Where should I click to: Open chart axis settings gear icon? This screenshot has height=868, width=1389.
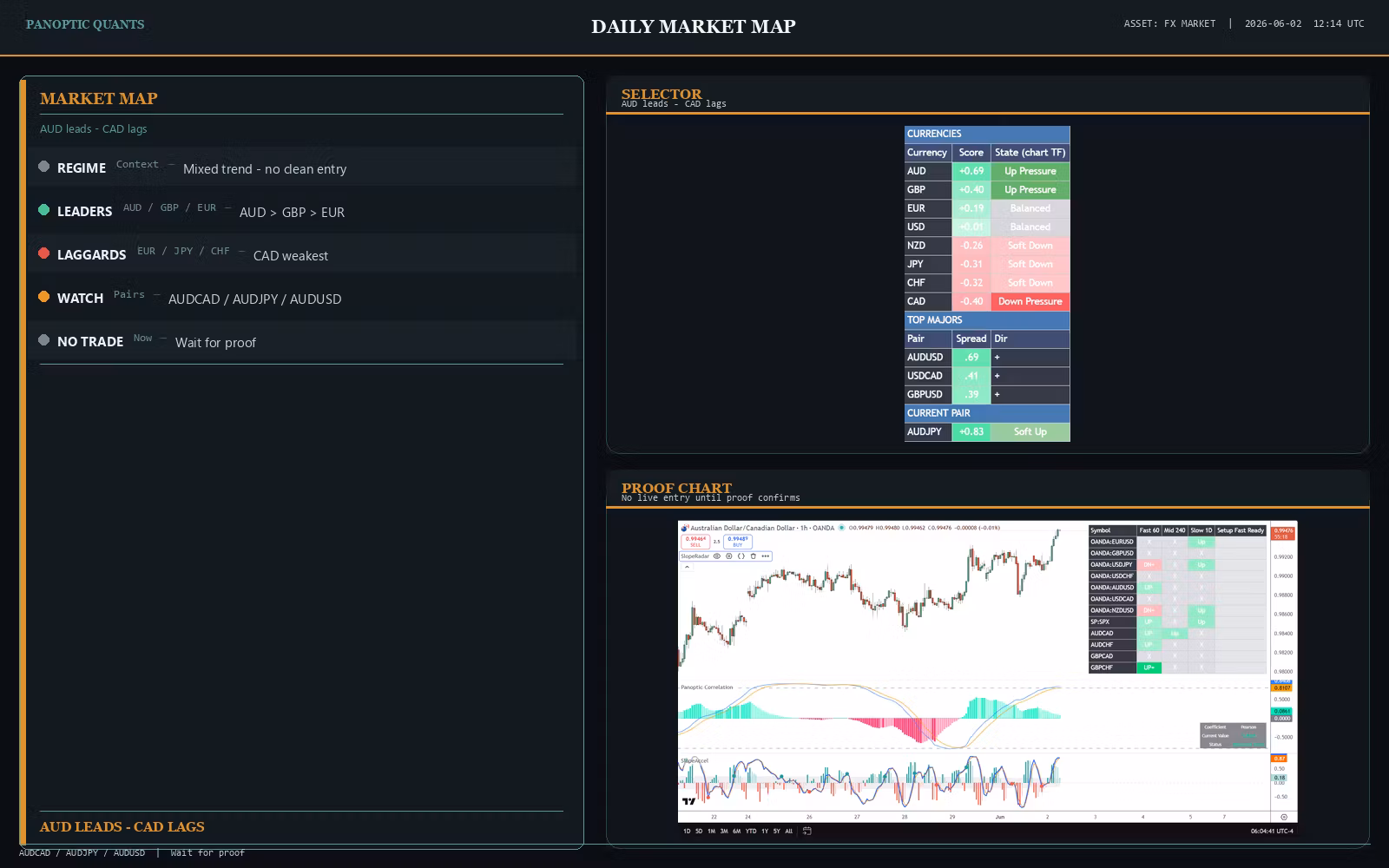click(1284, 817)
